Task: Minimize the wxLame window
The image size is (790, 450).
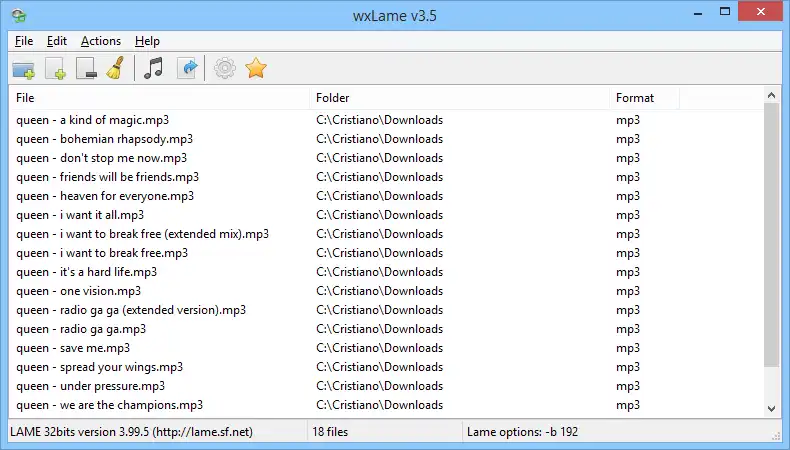Action: (x=698, y=13)
